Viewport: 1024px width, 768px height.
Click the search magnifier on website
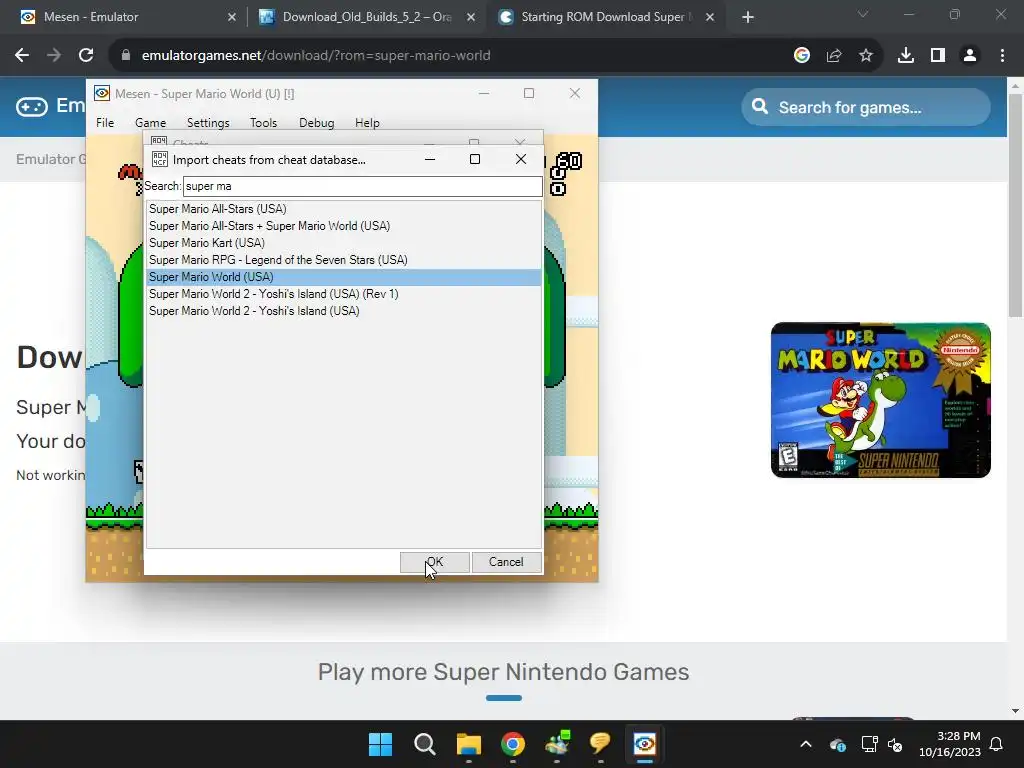click(x=760, y=106)
